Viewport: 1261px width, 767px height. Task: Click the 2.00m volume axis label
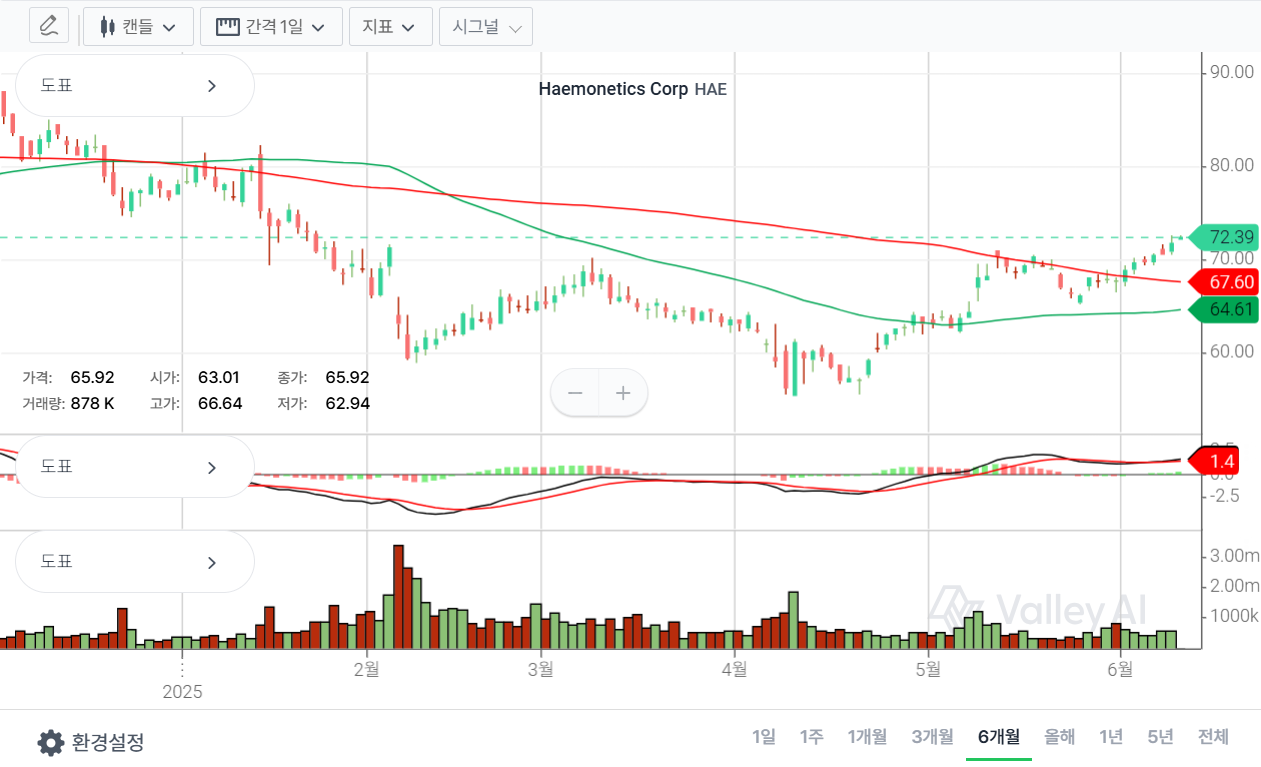pos(1235,586)
